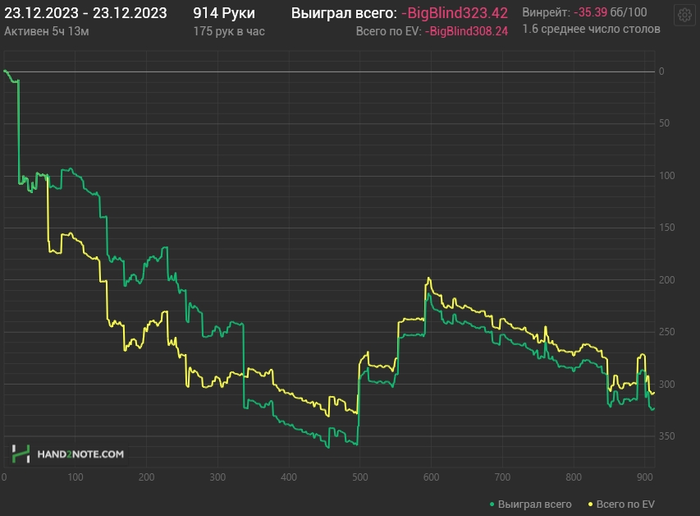Click the y-axis label 200
This screenshot has height=516, width=700.
tap(667, 280)
